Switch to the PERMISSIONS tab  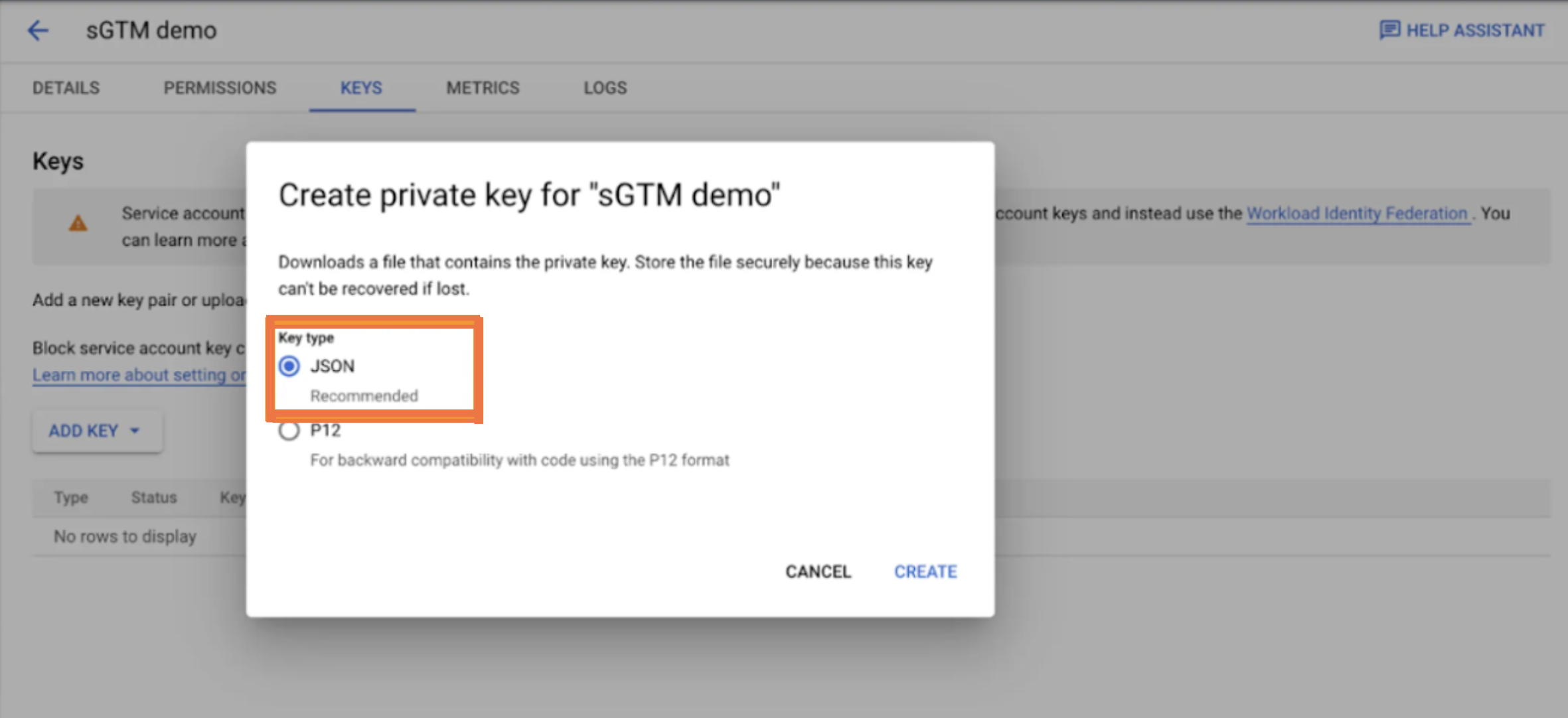coord(220,88)
